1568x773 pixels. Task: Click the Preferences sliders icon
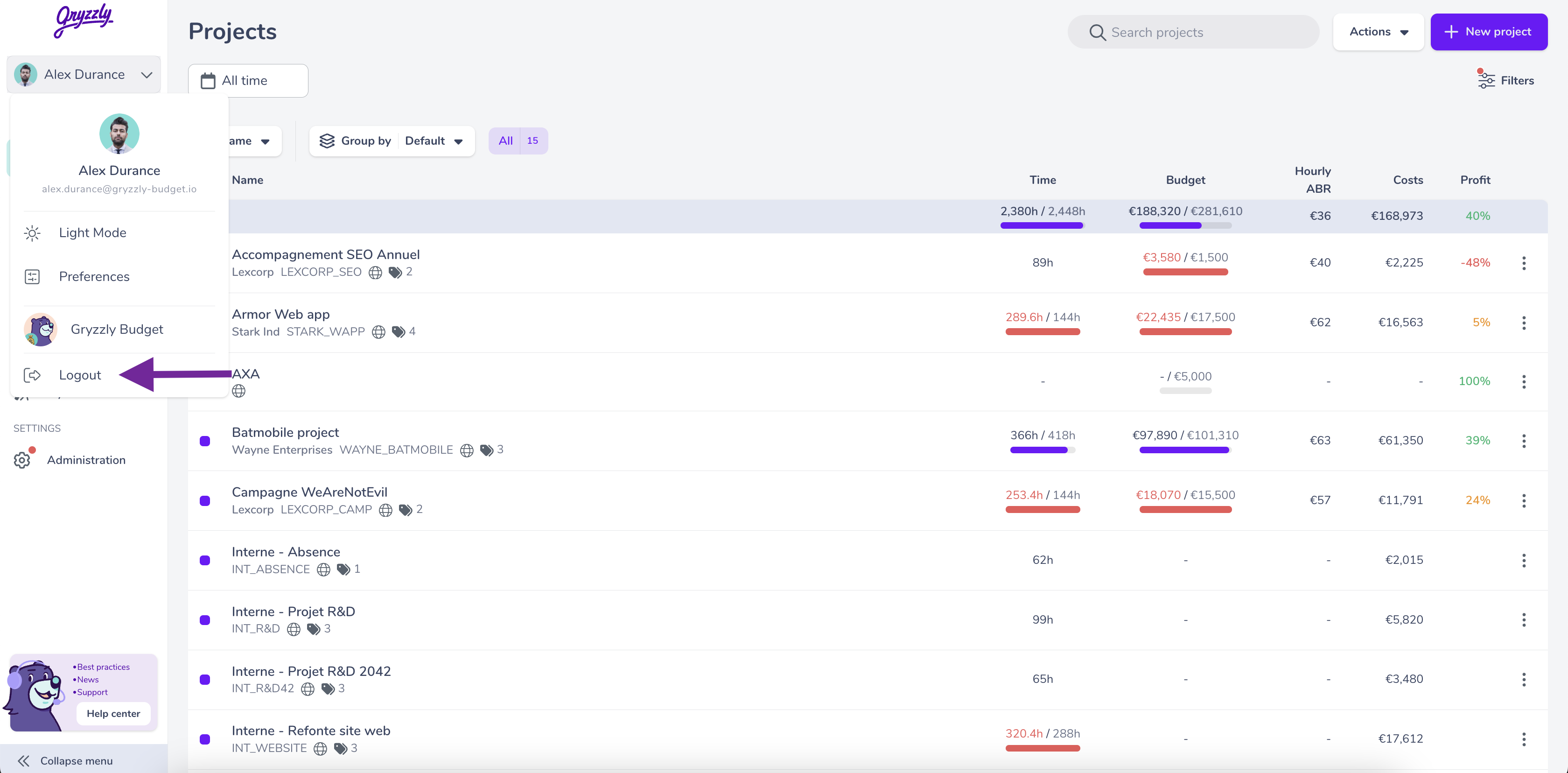[x=32, y=277]
